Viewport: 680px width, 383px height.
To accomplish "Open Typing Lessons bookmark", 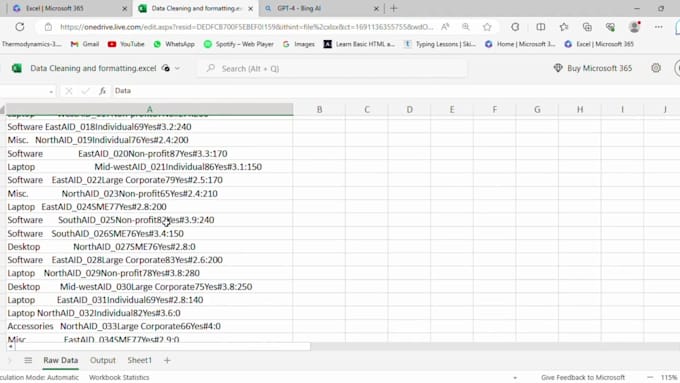I will (440, 44).
